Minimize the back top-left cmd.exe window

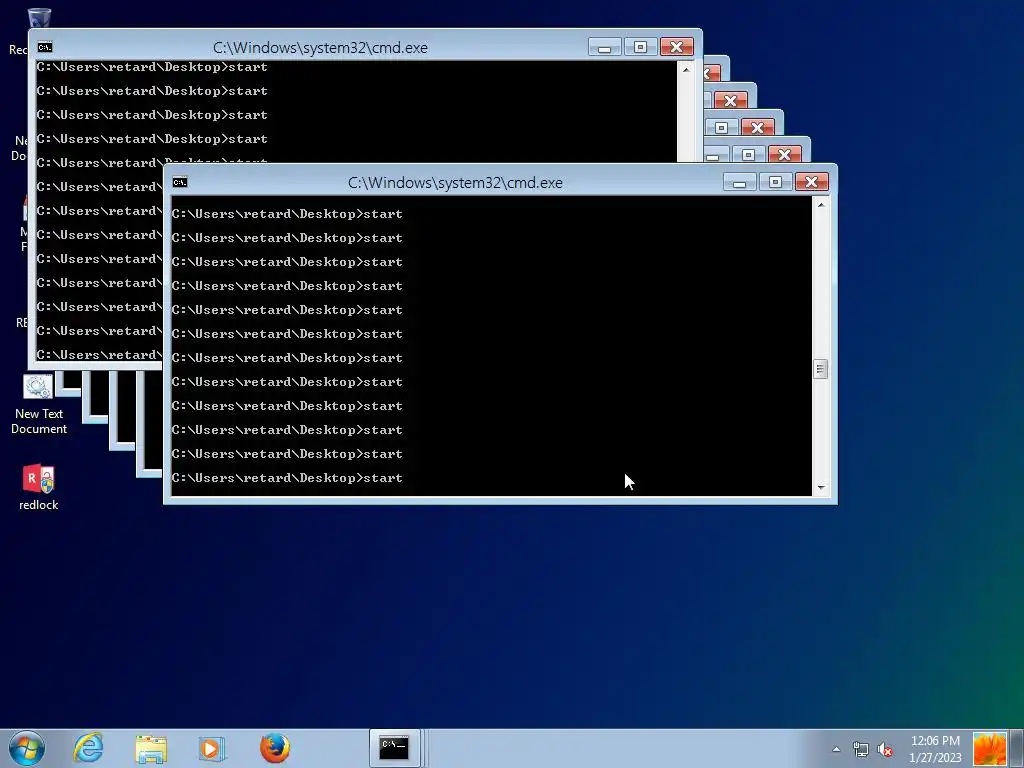click(x=604, y=47)
